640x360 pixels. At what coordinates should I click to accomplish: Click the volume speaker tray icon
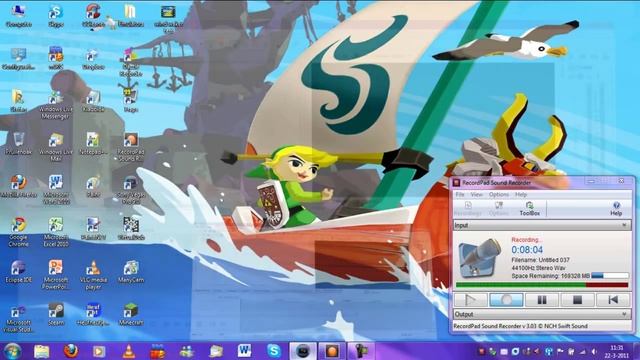[594, 351]
